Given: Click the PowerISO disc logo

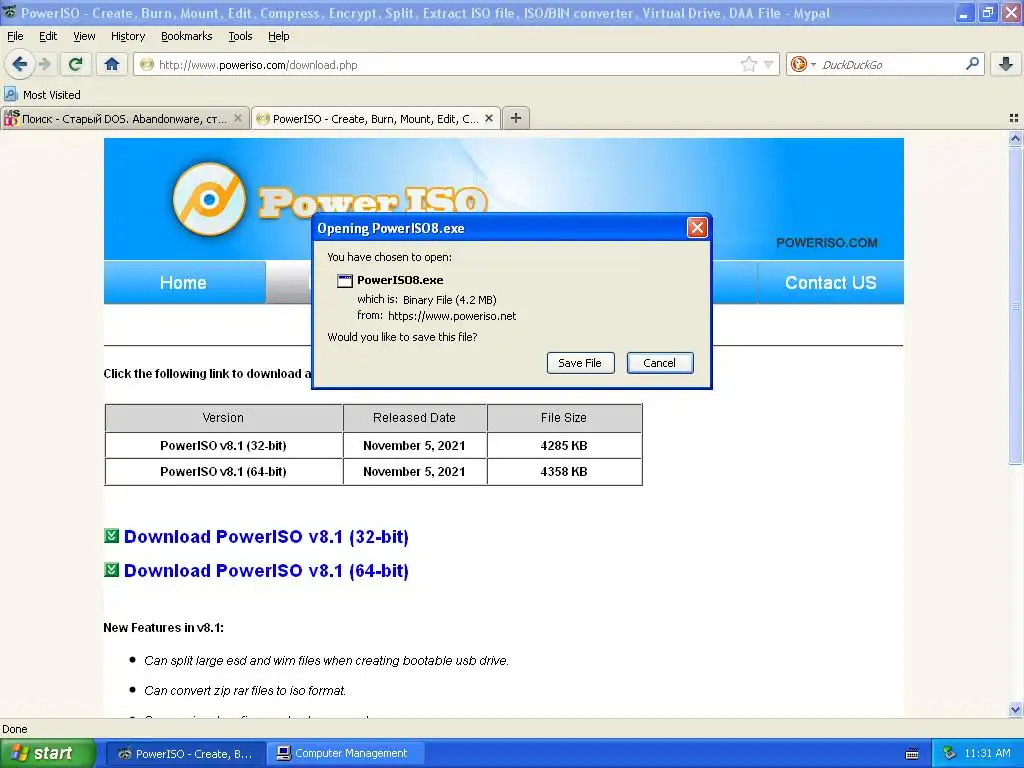Looking at the screenshot, I should tap(209, 199).
